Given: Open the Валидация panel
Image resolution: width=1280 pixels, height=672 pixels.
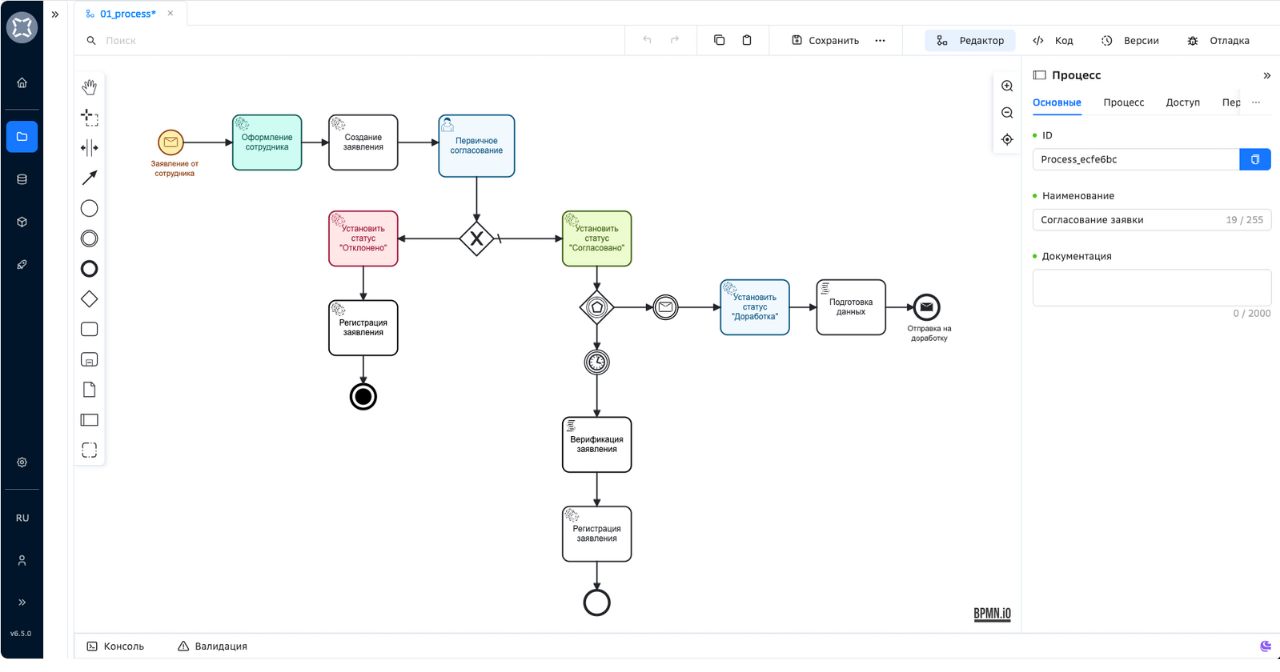Looking at the screenshot, I should pos(212,646).
